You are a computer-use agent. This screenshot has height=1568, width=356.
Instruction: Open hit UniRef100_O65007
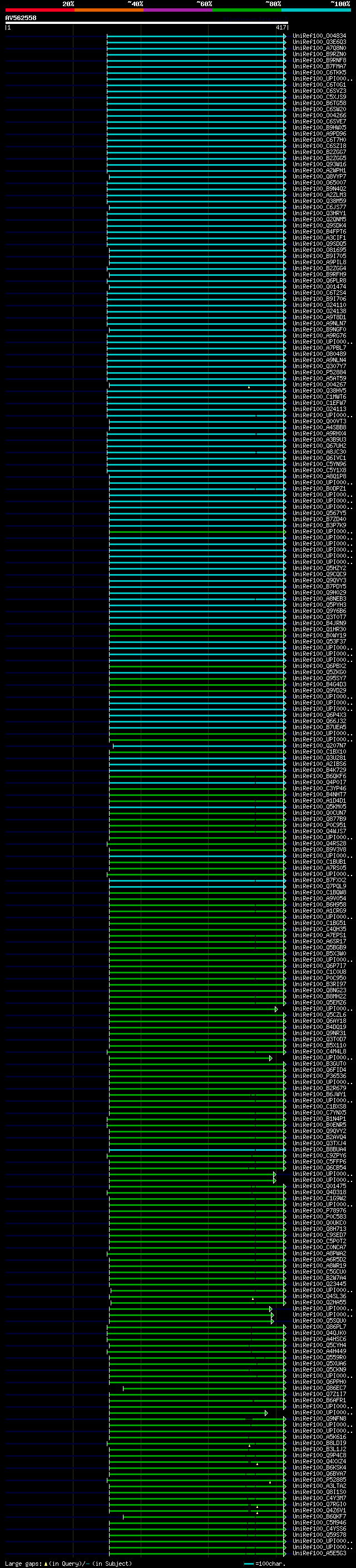pos(319,182)
